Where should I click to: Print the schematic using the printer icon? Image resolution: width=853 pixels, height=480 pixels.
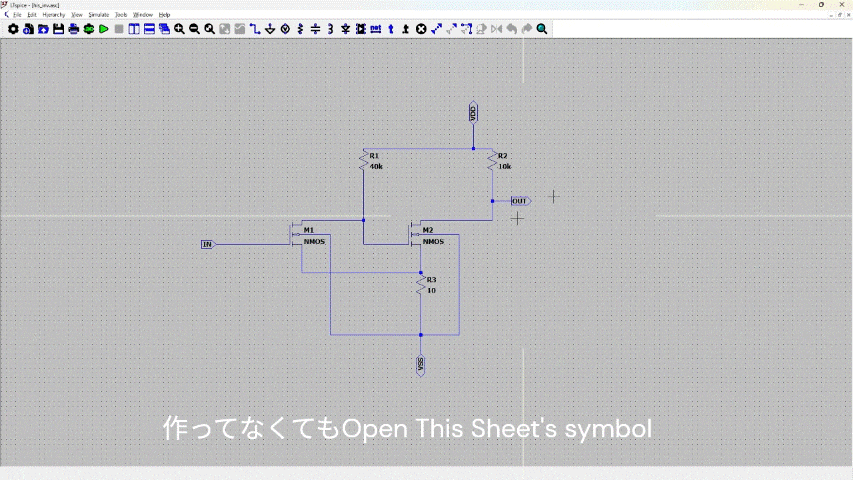click(x=73, y=29)
